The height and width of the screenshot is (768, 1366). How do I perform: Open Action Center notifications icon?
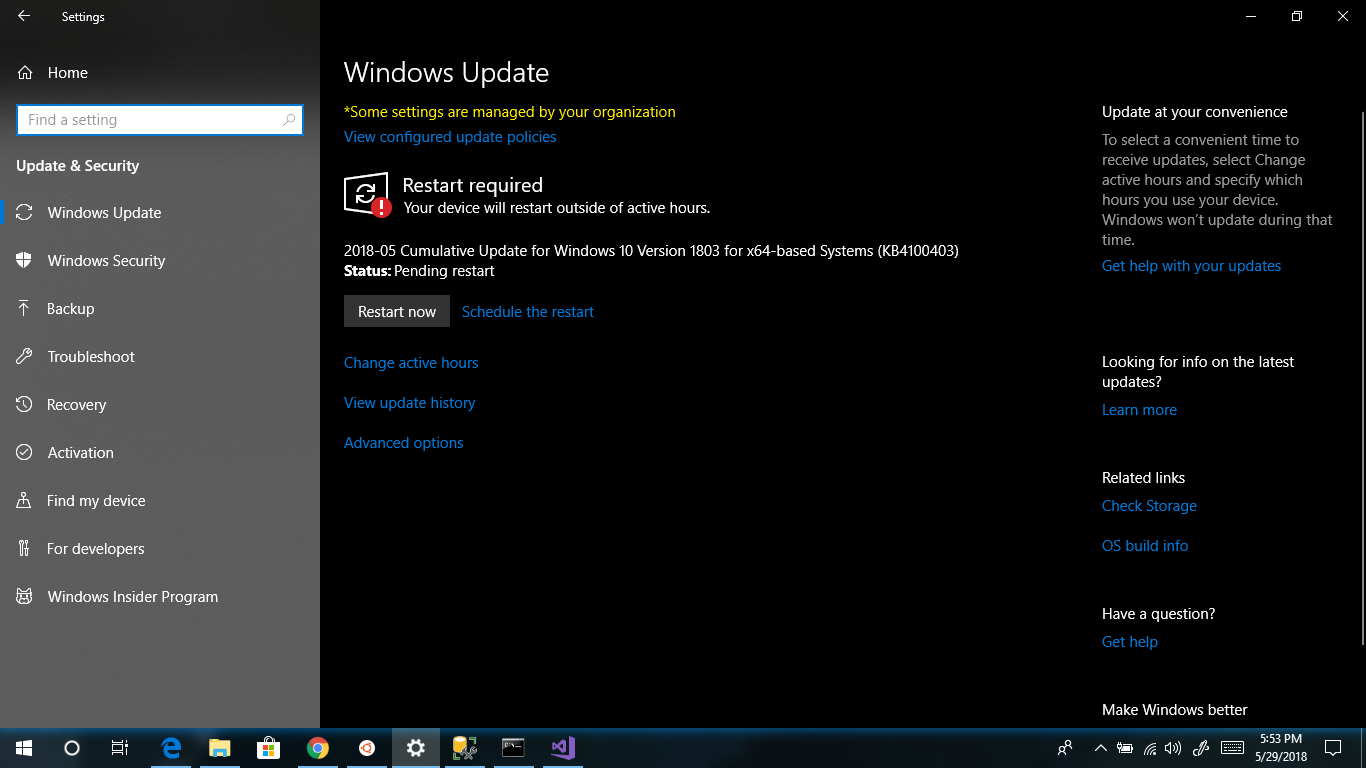(1332, 748)
